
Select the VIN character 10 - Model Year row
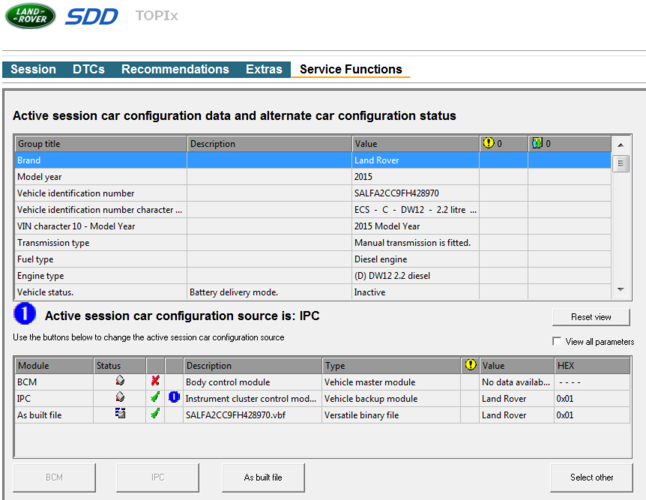pyautogui.click(x=313, y=226)
